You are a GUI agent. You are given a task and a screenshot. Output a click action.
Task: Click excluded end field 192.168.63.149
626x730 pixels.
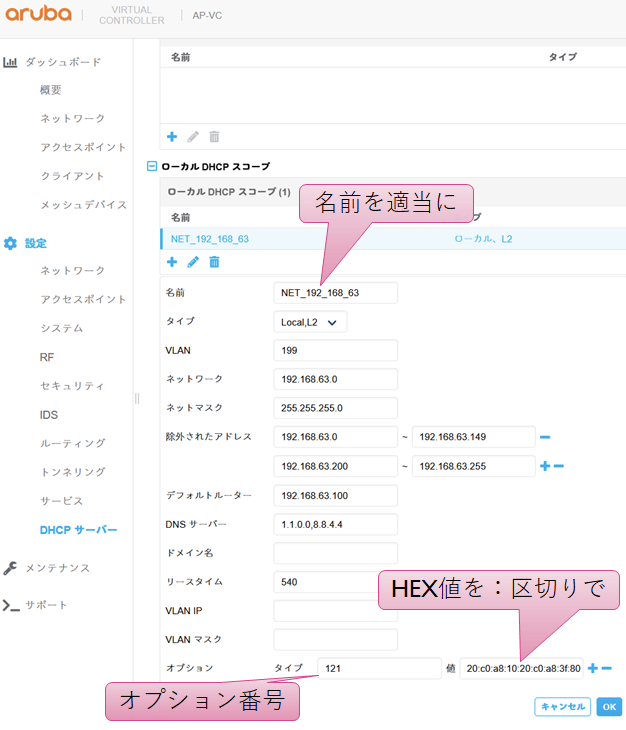pyautogui.click(x=474, y=437)
